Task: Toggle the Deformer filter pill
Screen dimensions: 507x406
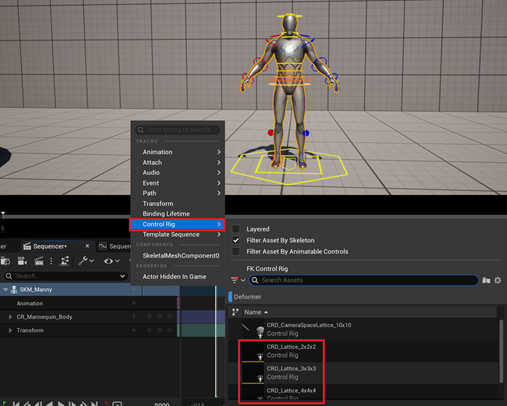Action: point(245,297)
